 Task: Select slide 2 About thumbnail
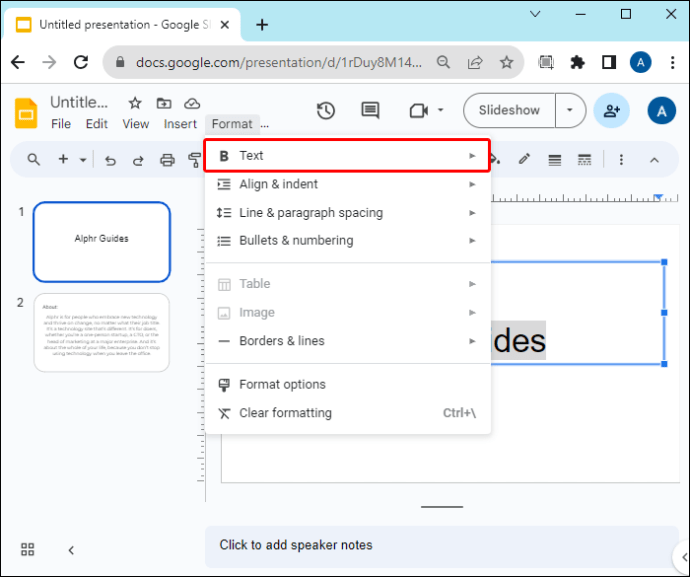[x=102, y=333]
